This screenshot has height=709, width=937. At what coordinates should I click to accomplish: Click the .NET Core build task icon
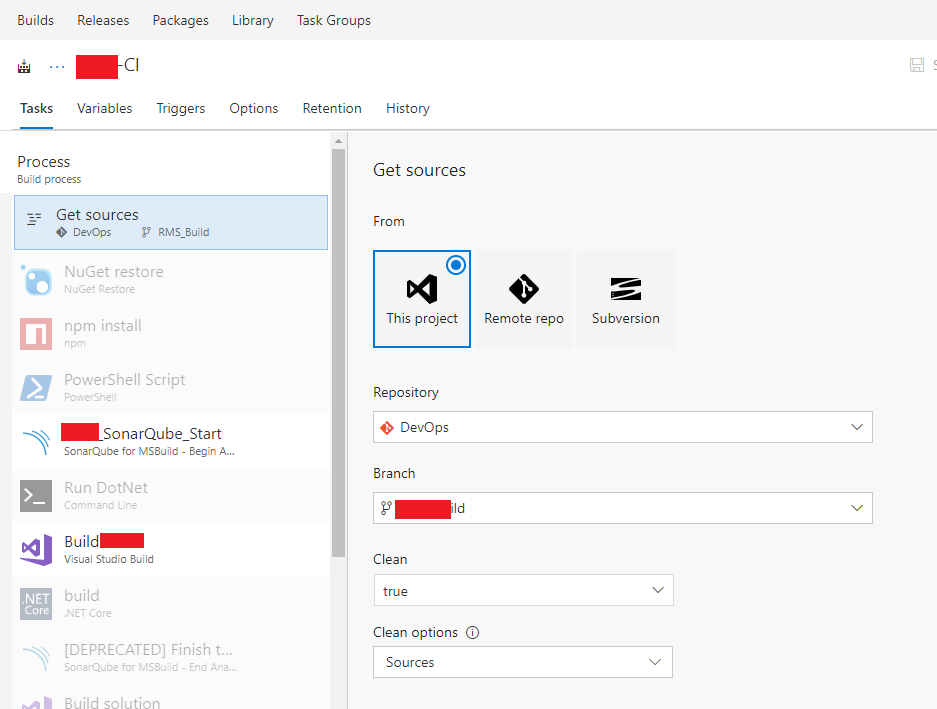coord(36,604)
